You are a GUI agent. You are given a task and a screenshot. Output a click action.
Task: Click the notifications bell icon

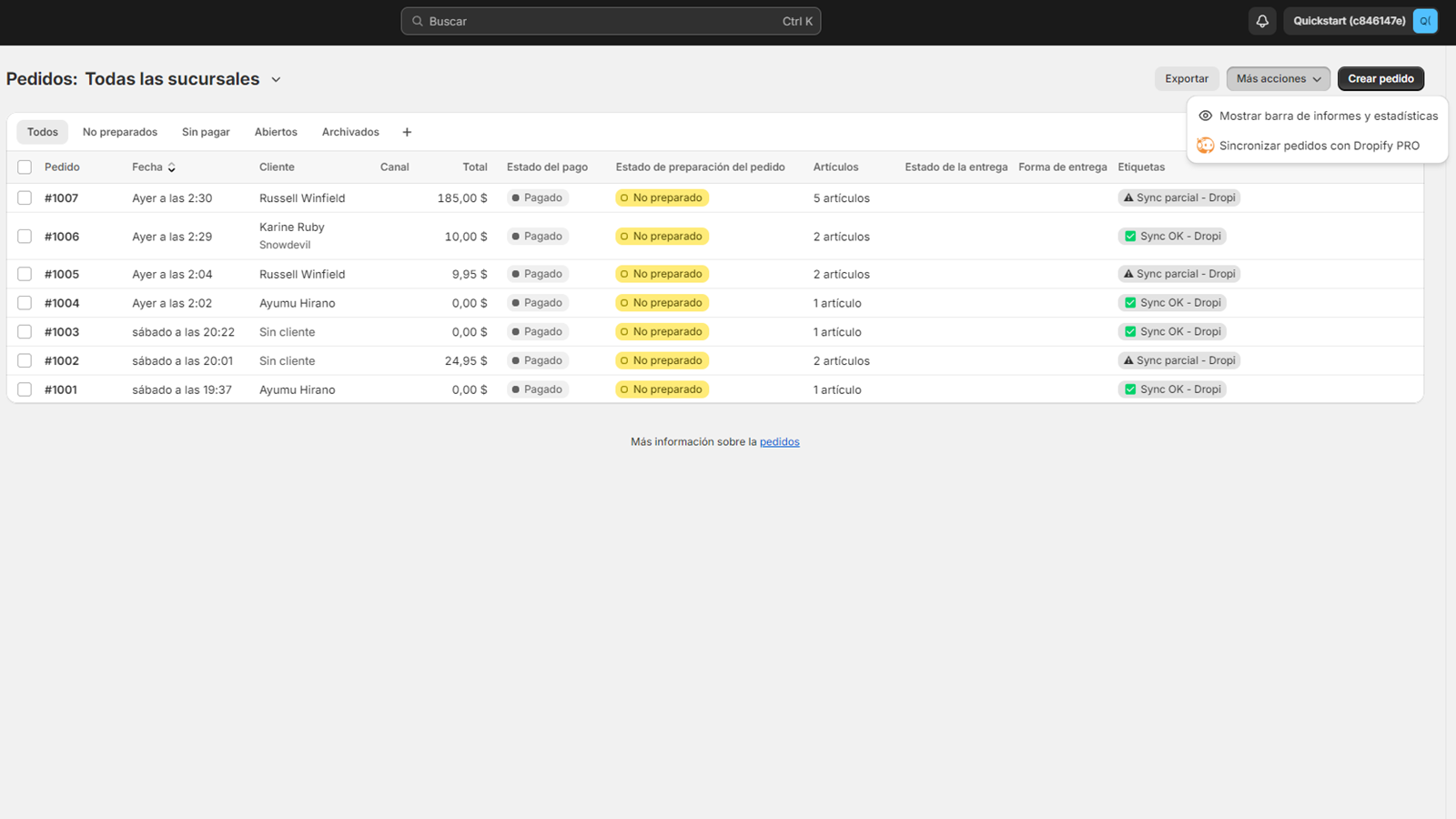(x=1262, y=21)
